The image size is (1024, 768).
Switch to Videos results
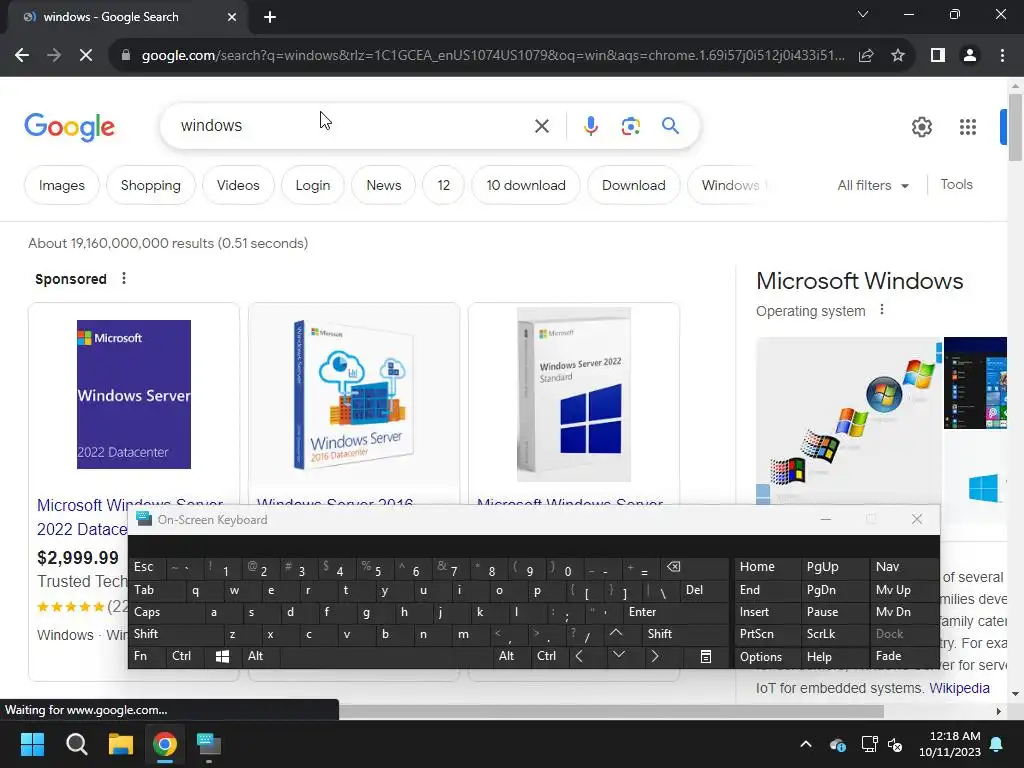(238, 185)
